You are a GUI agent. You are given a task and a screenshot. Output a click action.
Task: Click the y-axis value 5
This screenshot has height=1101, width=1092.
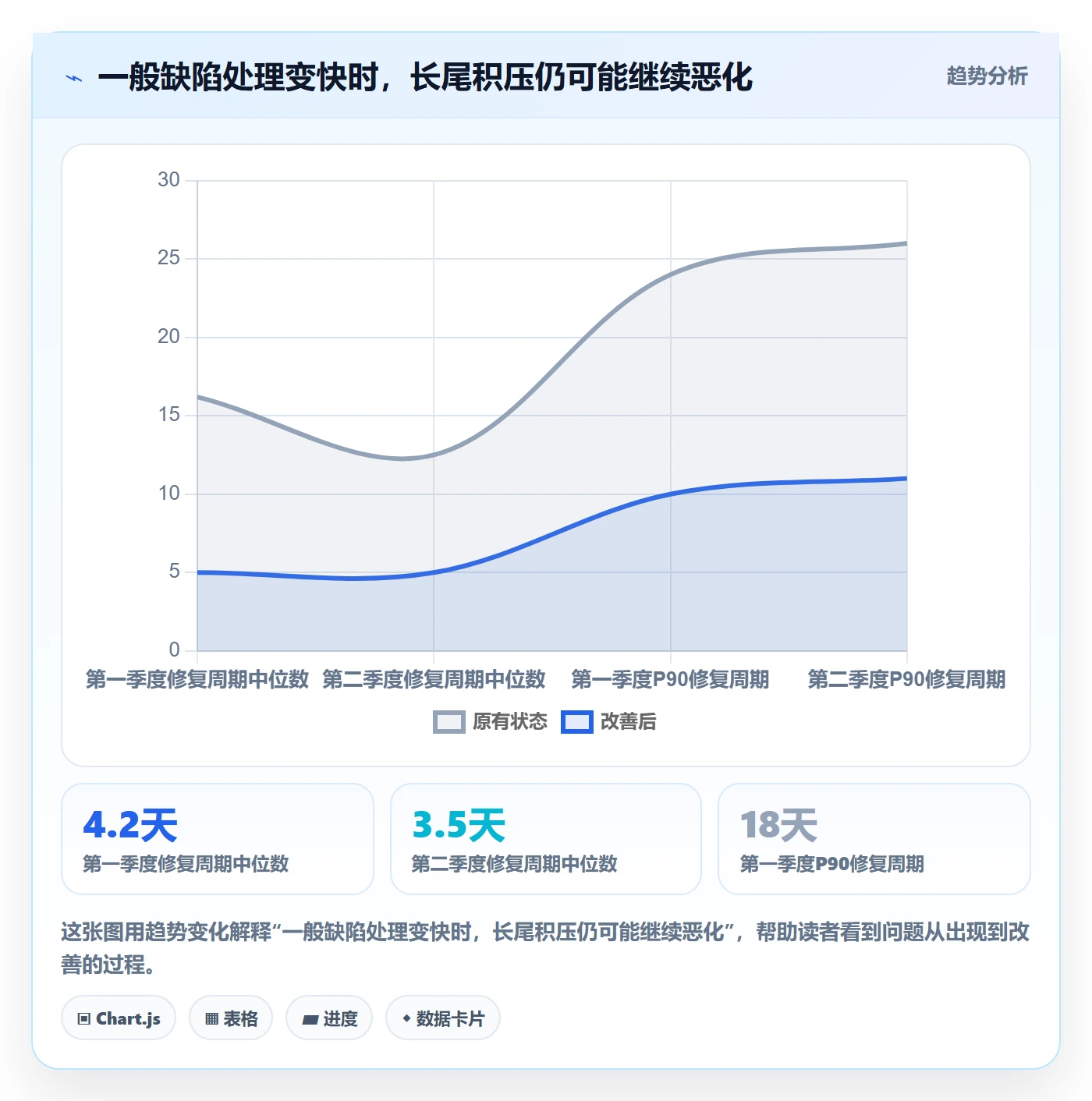click(x=175, y=572)
